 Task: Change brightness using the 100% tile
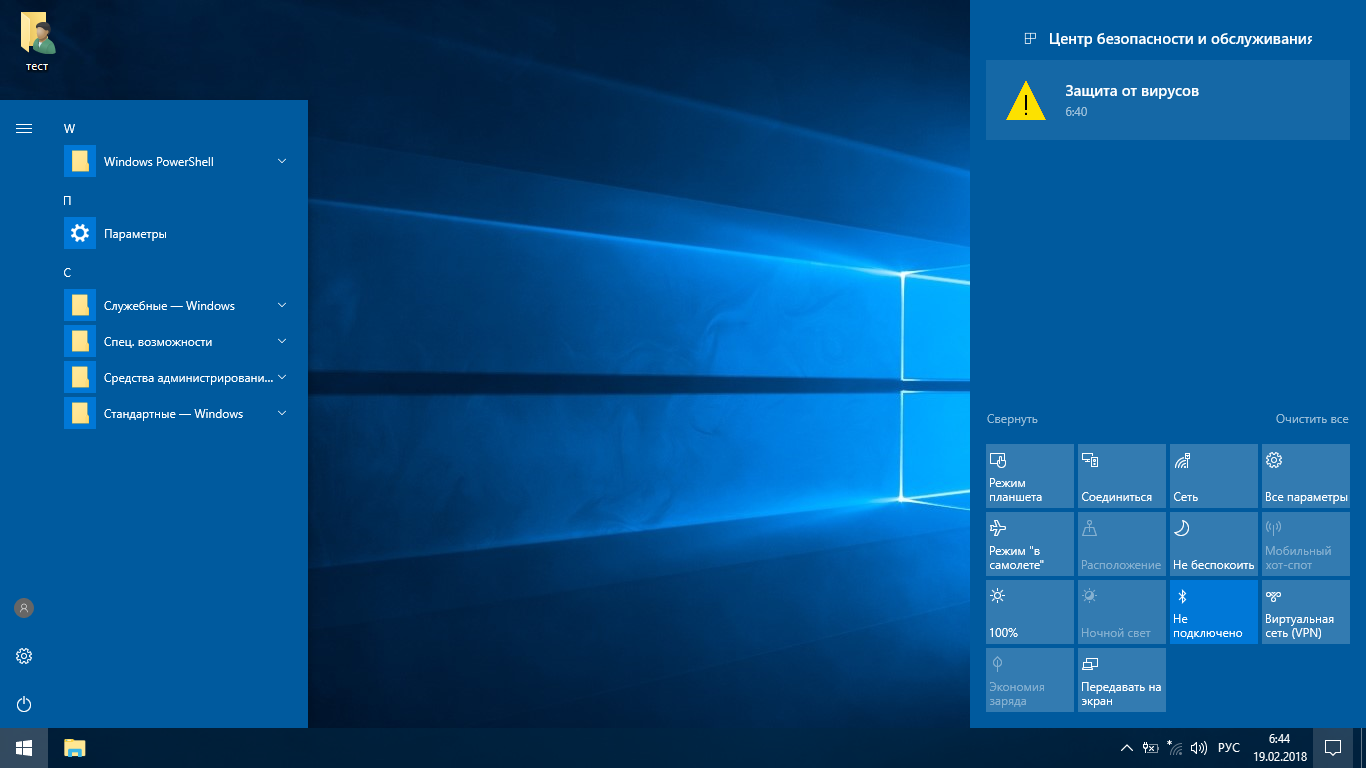pyautogui.click(x=1030, y=612)
